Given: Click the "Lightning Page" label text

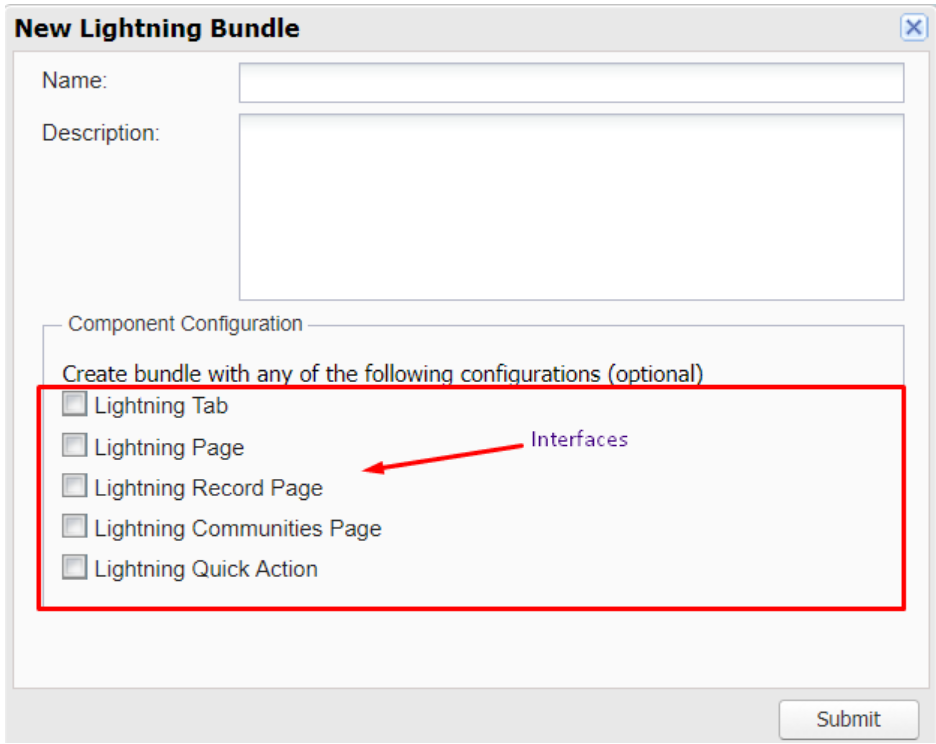Looking at the screenshot, I should tap(170, 447).
